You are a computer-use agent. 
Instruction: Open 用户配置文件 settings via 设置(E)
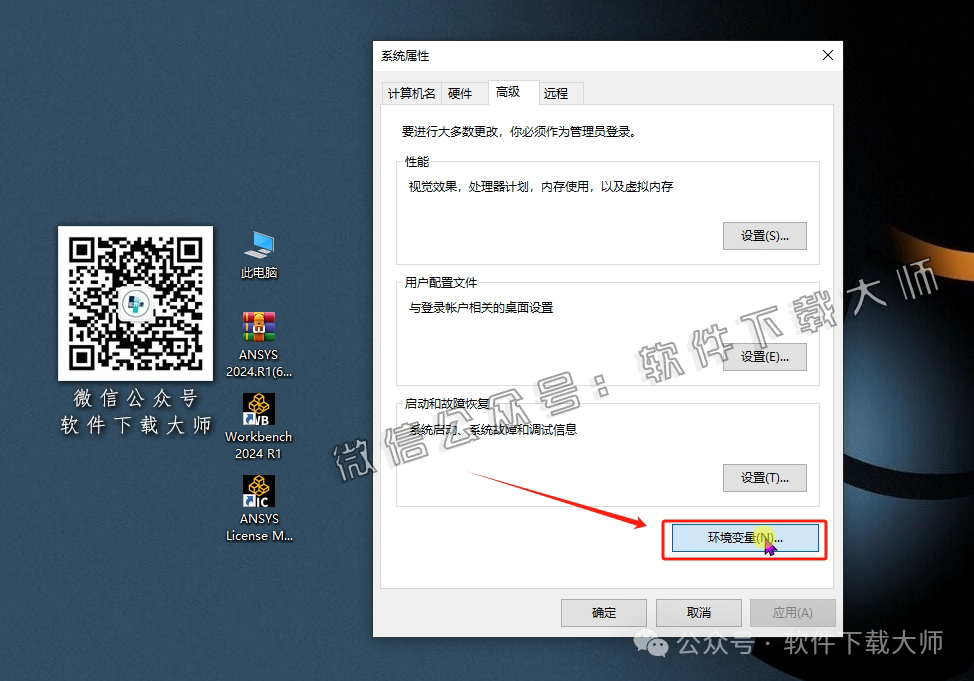click(x=765, y=356)
